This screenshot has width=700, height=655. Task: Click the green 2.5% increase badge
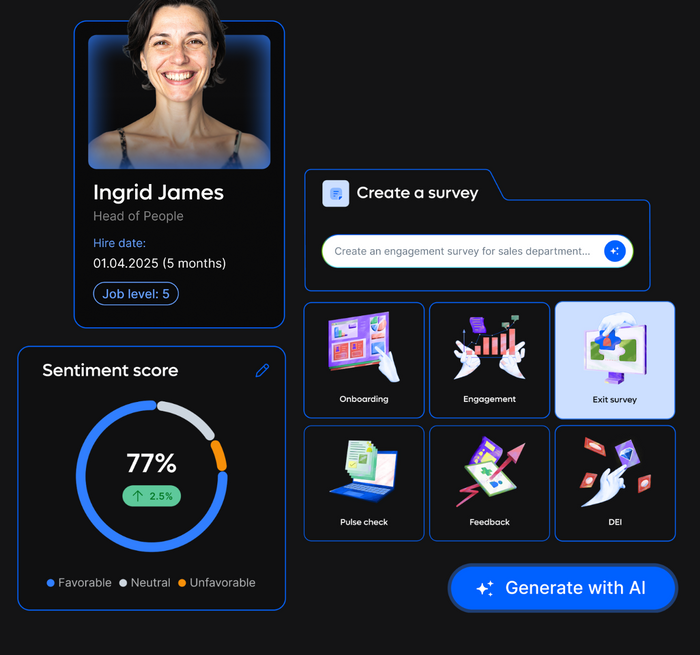pyautogui.click(x=151, y=496)
